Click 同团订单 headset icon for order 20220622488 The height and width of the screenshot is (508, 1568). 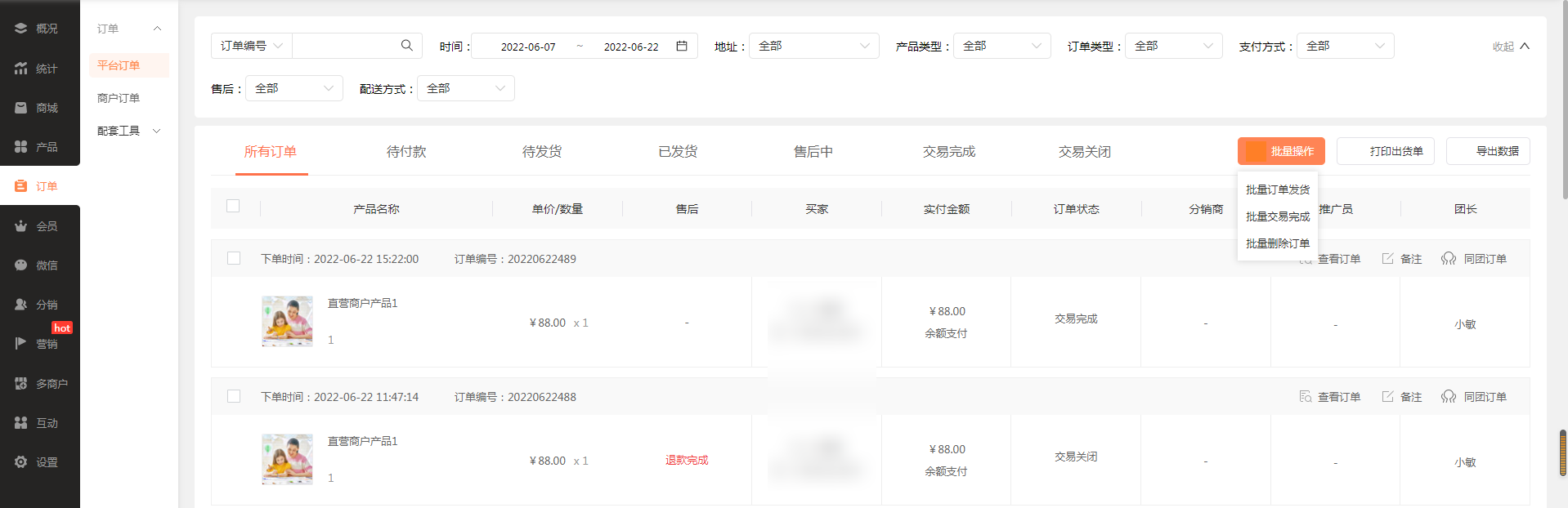coord(1449,397)
